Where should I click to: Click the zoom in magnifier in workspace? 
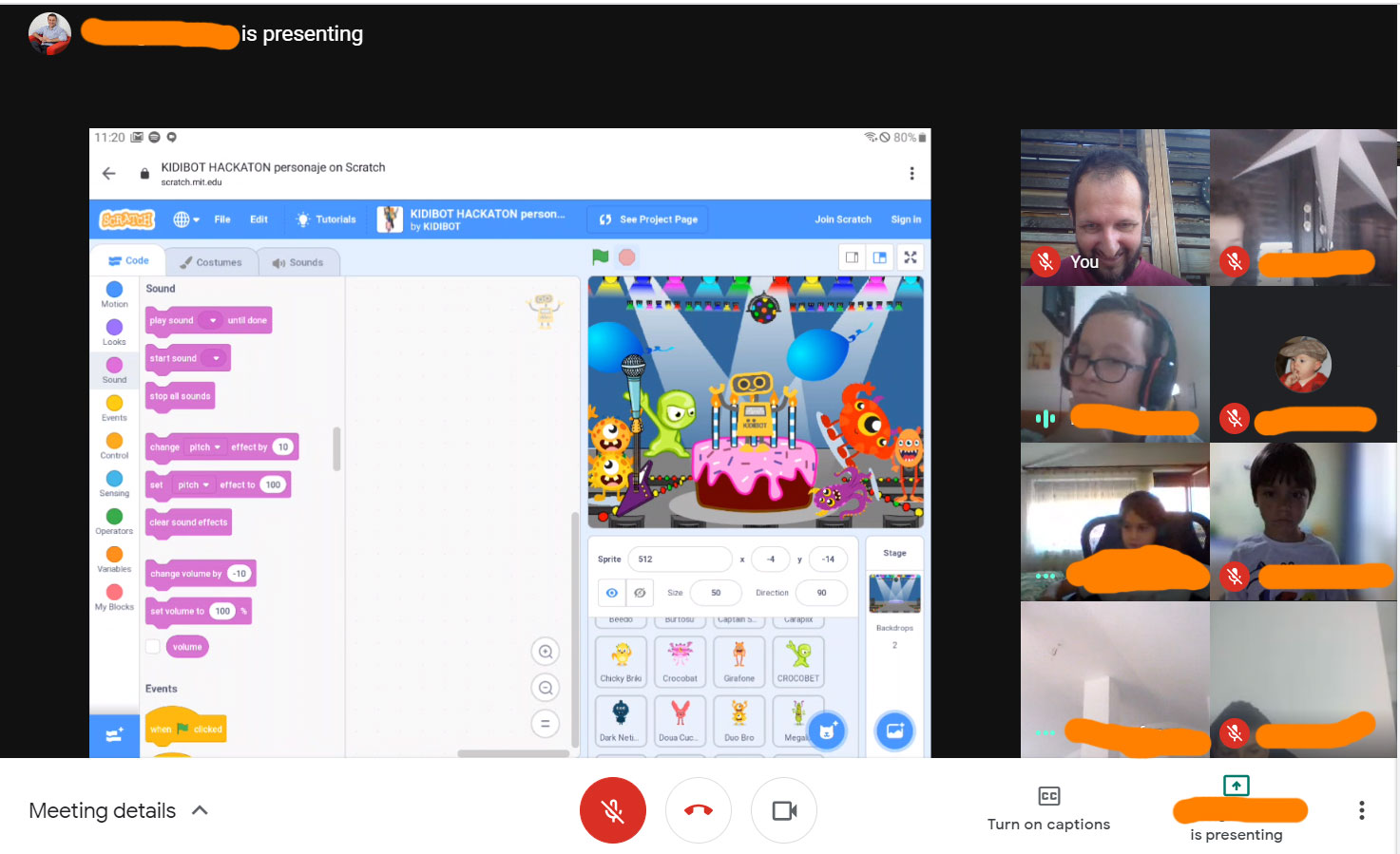click(546, 652)
